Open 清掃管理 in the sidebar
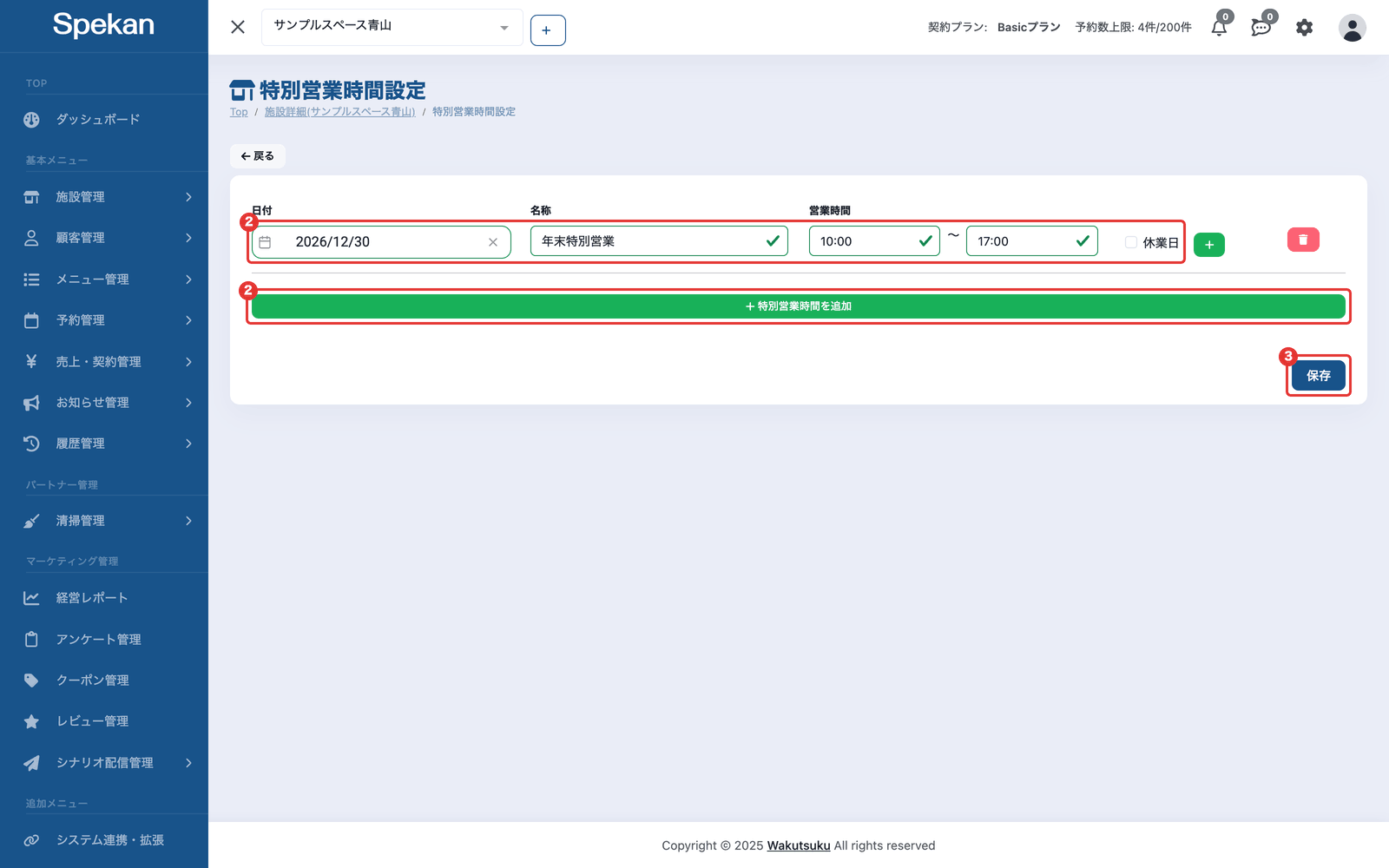Screen dimensions: 1389x868 (x=104, y=521)
